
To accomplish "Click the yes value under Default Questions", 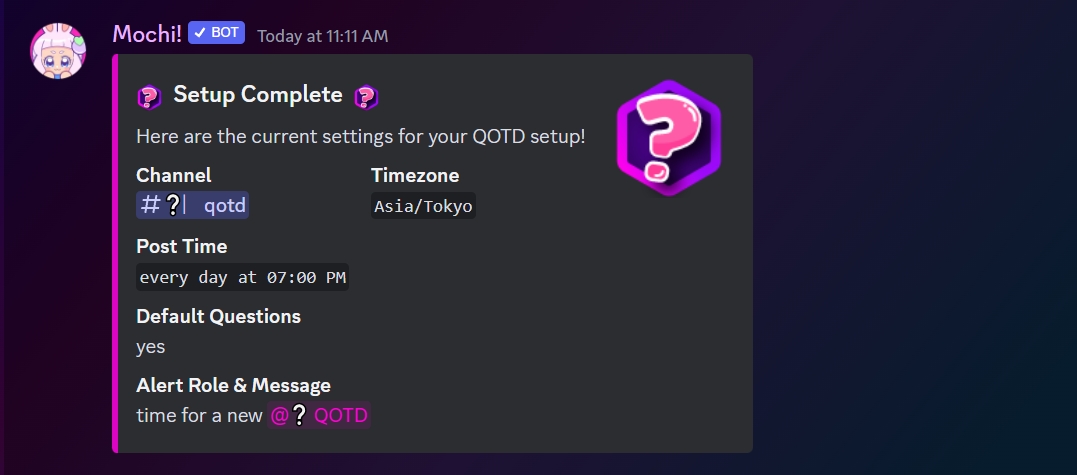I will click(x=150, y=347).
